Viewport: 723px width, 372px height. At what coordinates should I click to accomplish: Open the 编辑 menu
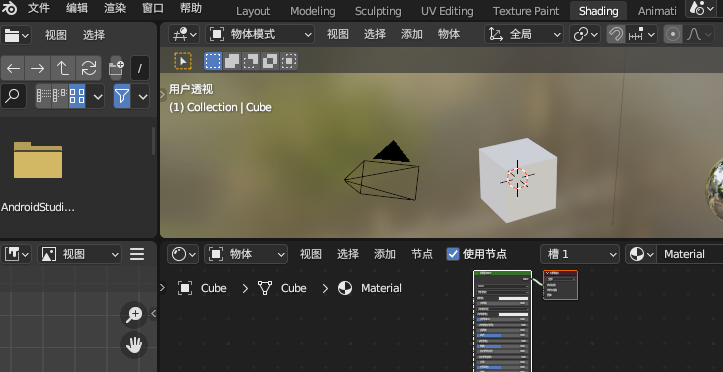77,8
